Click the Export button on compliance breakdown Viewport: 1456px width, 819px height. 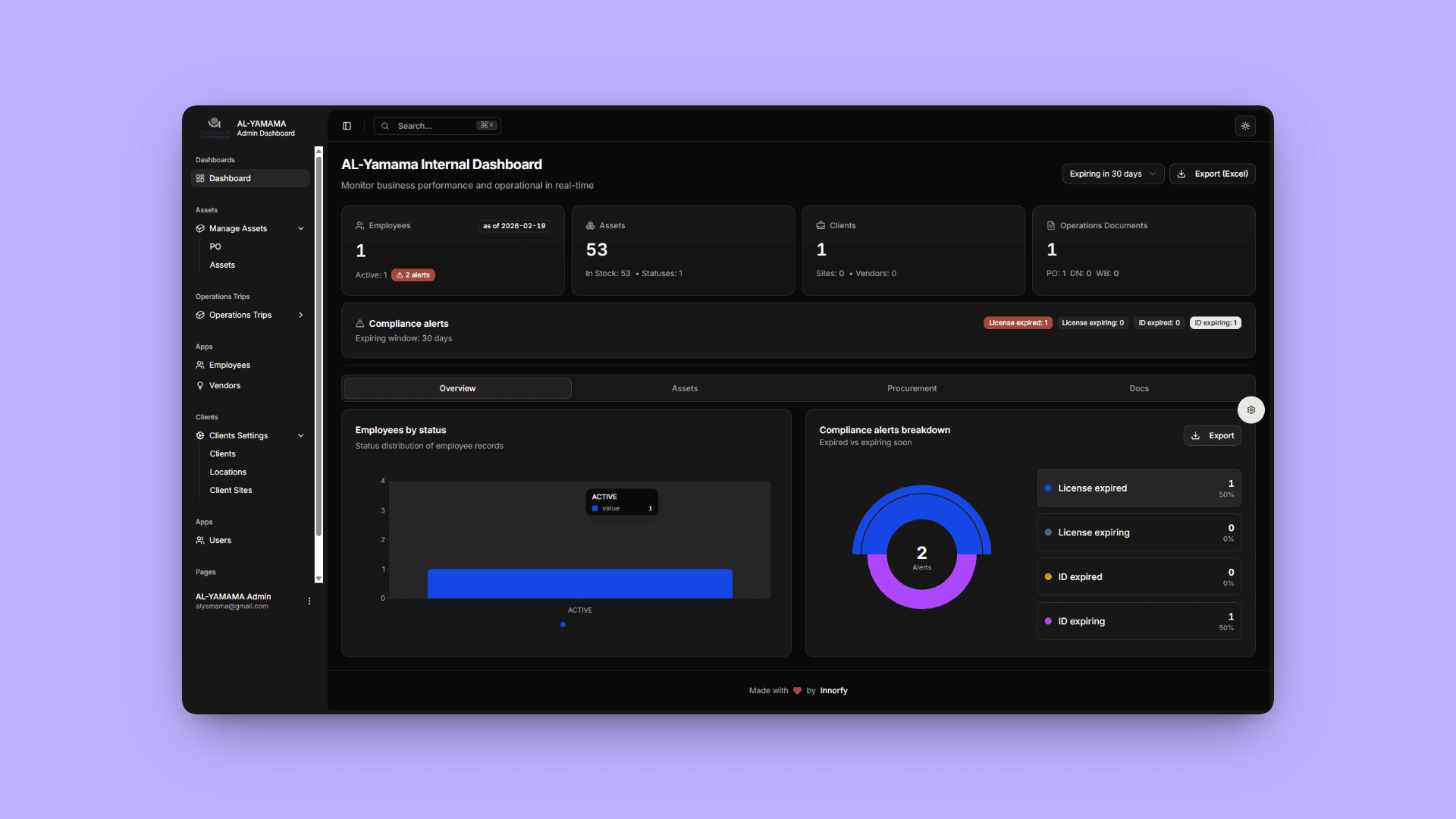point(1212,435)
